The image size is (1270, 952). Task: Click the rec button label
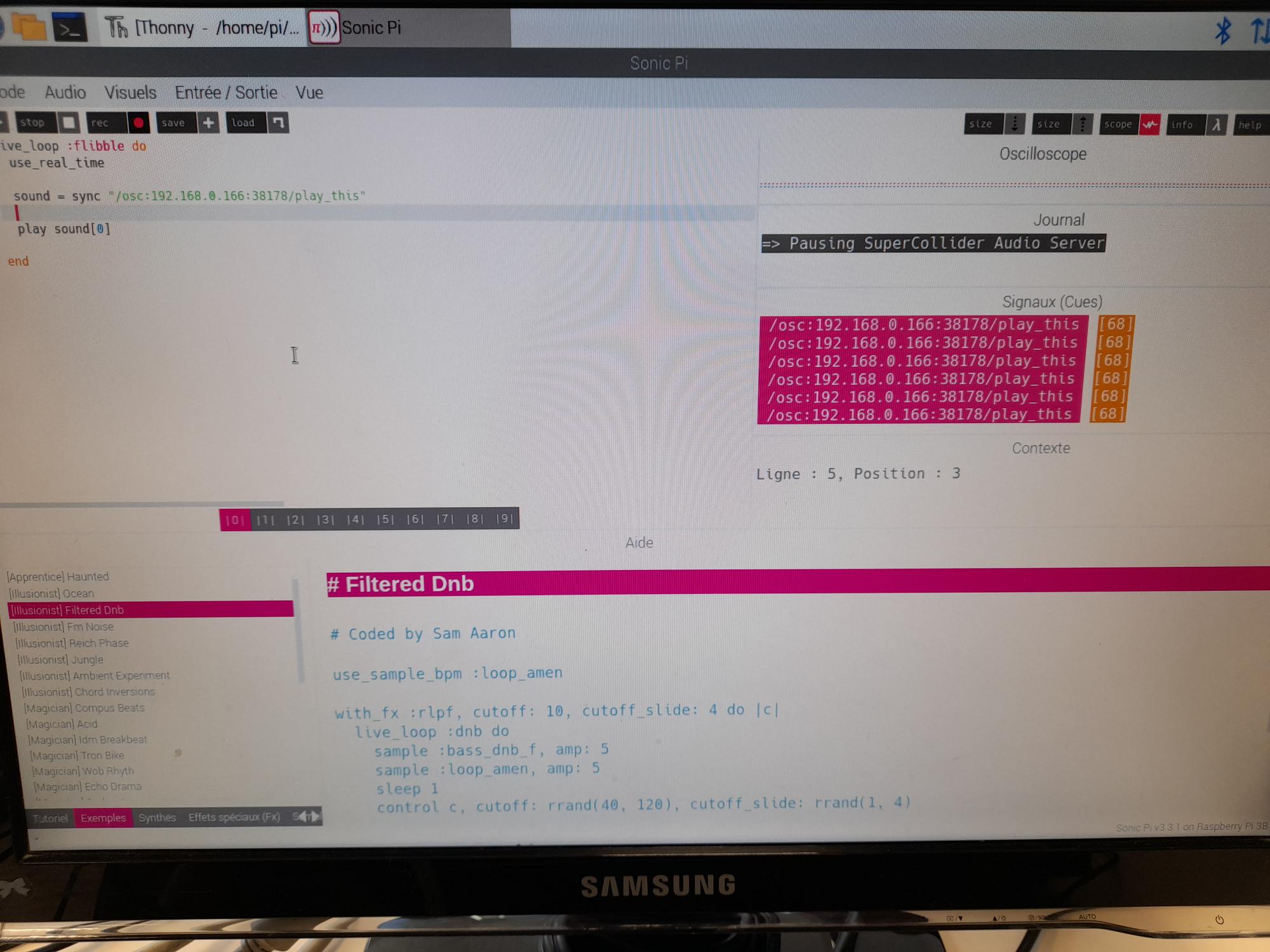point(100,122)
